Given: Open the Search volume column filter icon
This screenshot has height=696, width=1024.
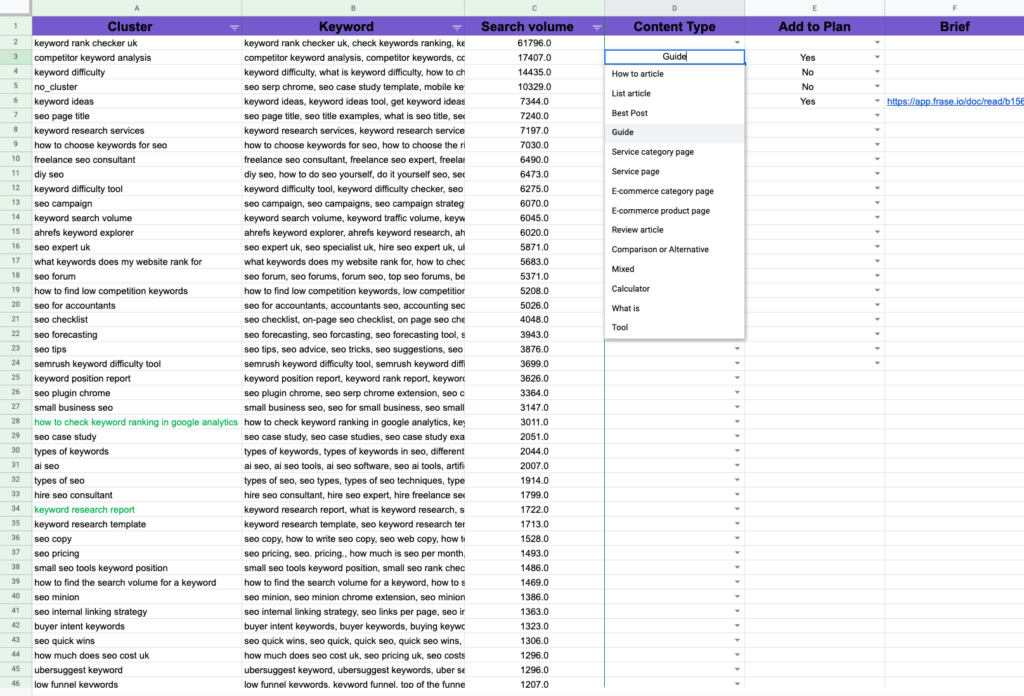Looking at the screenshot, I should (597, 27).
